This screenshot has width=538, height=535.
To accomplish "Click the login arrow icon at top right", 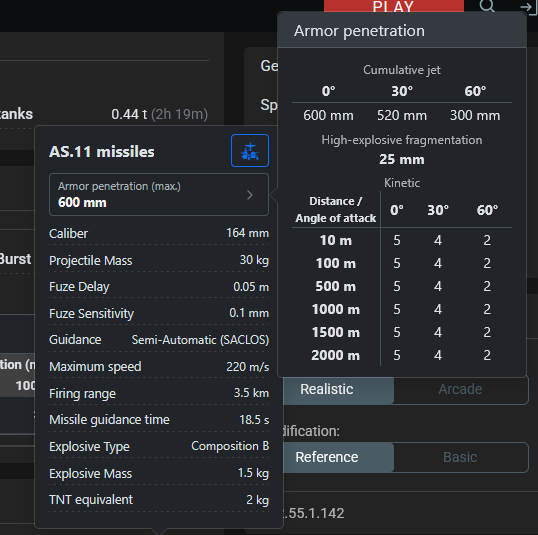I will click(528, 7).
